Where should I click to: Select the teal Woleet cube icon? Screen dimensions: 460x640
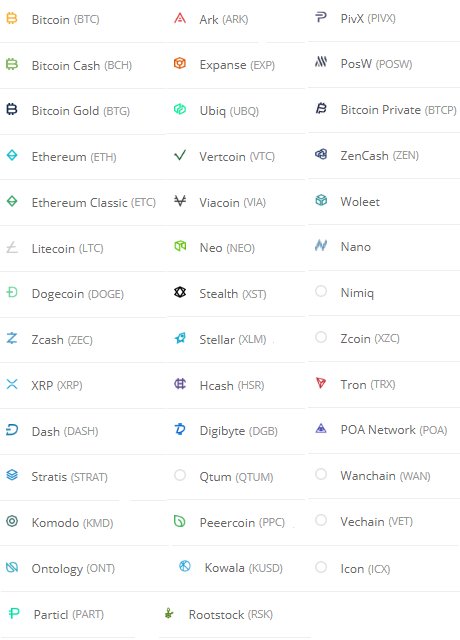(x=321, y=200)
